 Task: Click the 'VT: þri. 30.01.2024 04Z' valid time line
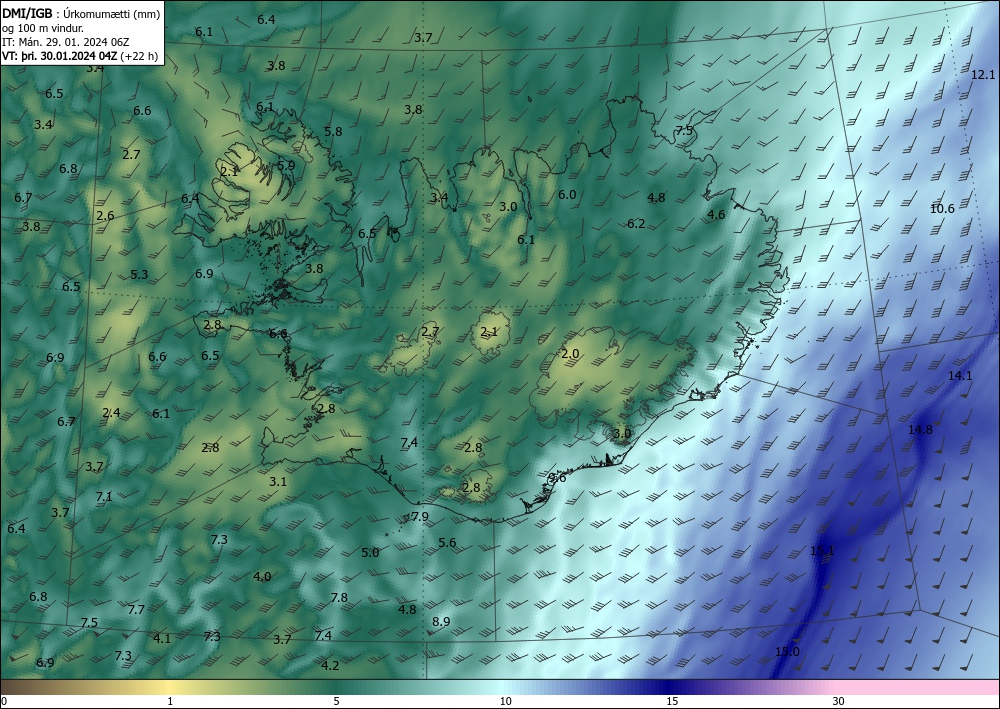point(59,55)
